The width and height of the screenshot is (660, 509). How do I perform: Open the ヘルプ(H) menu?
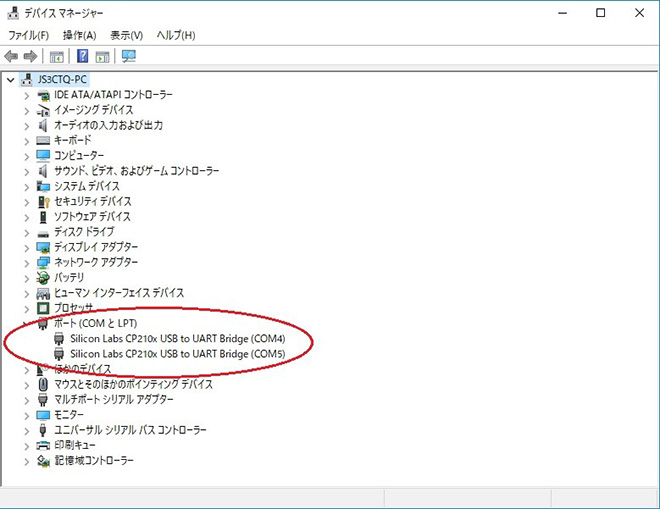pyautogui.click(x=176, y=35)
